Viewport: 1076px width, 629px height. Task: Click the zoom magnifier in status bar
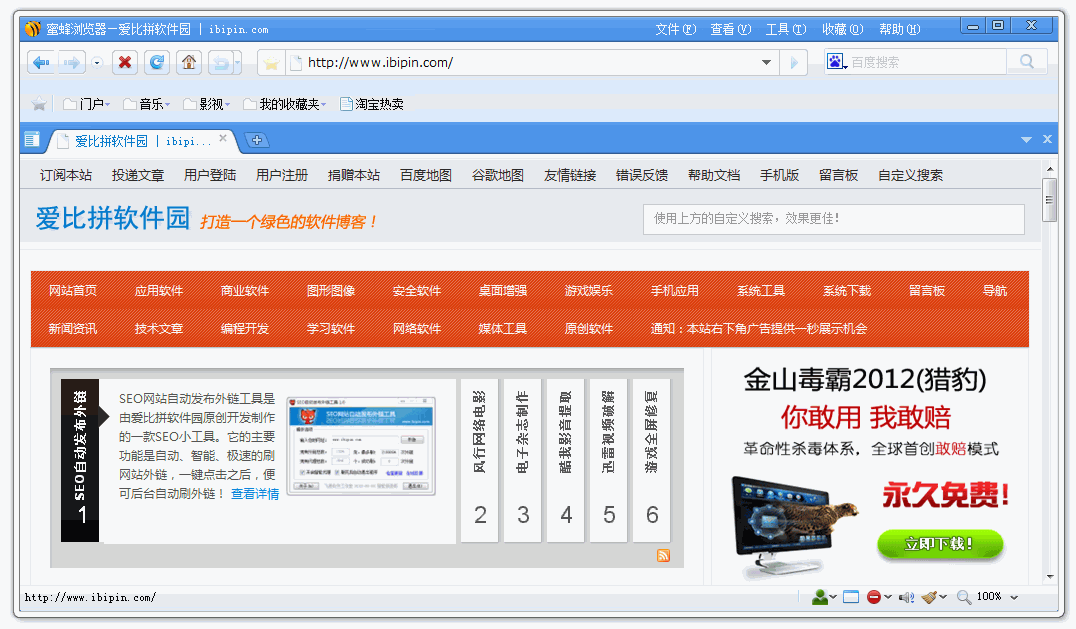coord(964,597)
